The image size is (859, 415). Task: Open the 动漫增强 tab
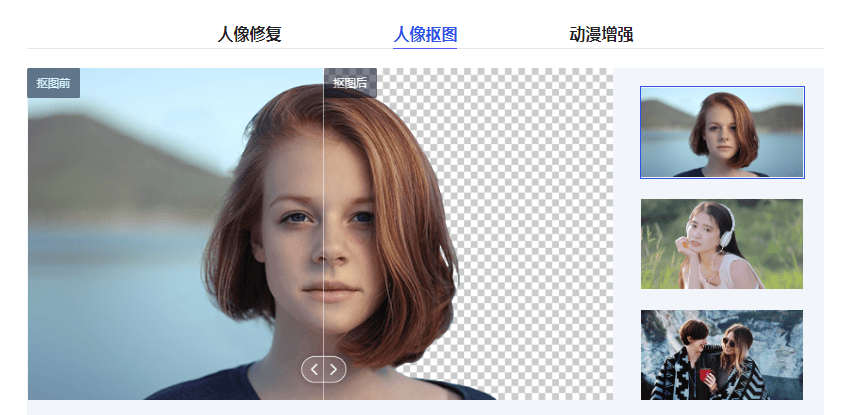601,35
